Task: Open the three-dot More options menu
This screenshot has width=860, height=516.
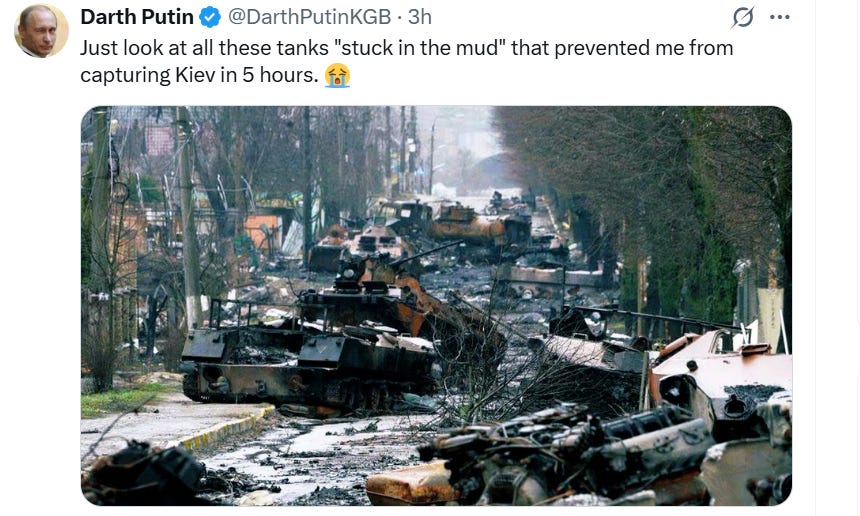Action: (x=779, y=18)
